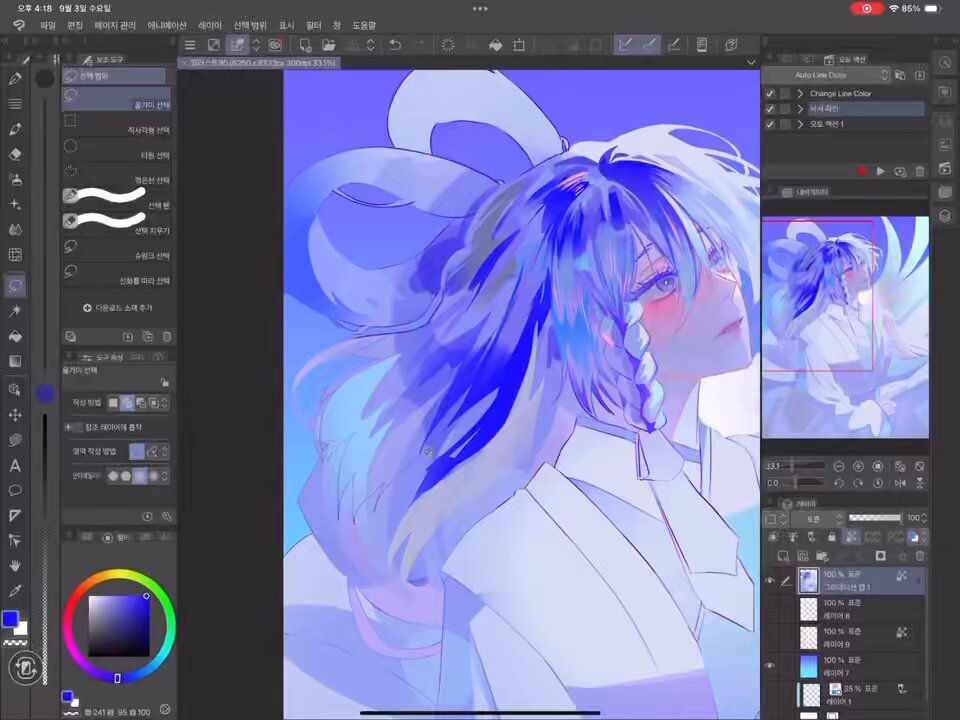
Task: Click the layer opacity slider
Action: [874, 518]
